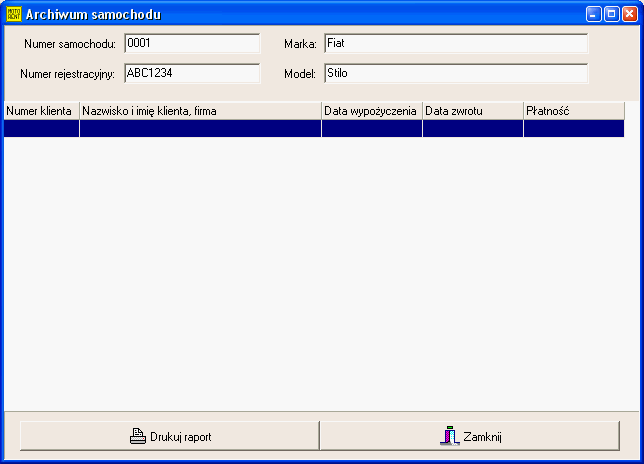Viewport: 644px width, 464px height.
Task: Click the Data zwrotu column header
Action: point(472,111)
